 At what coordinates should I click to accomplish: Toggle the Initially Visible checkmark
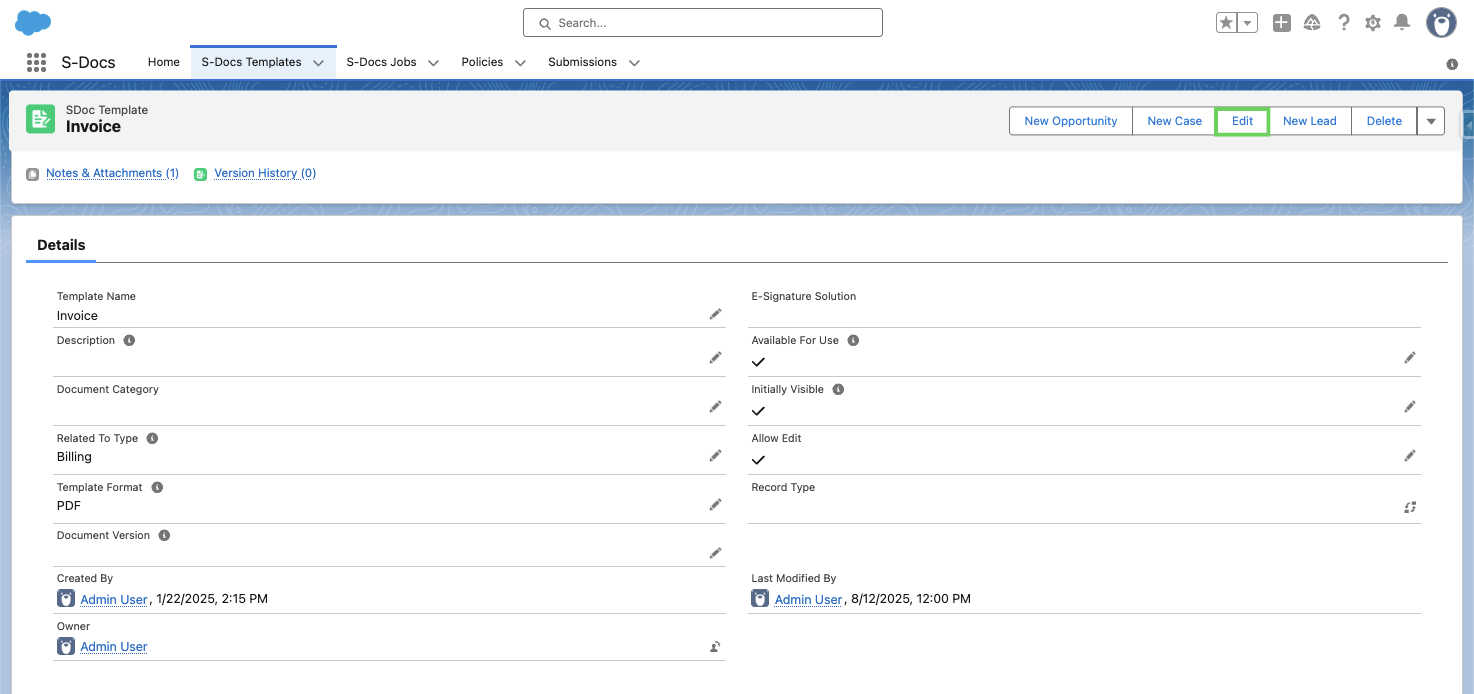click(x=758, y=411)
